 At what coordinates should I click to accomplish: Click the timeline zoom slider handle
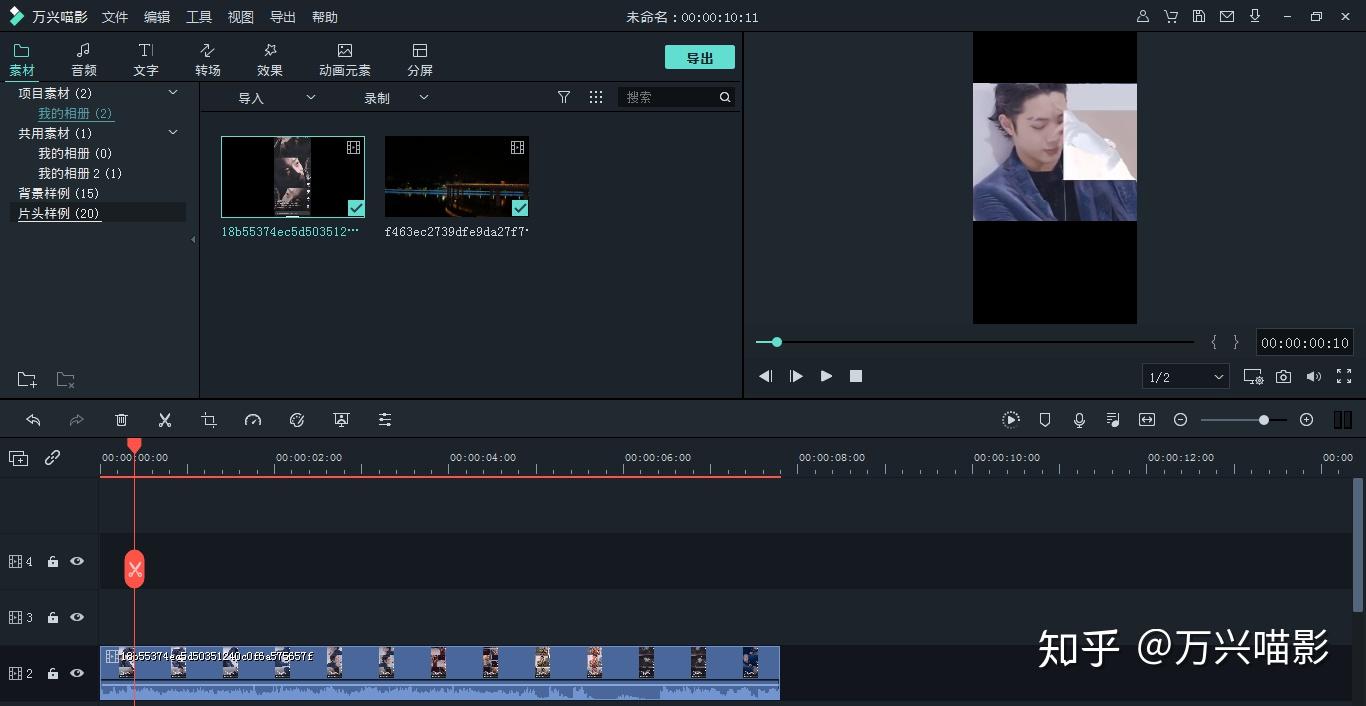[1264, 420]
